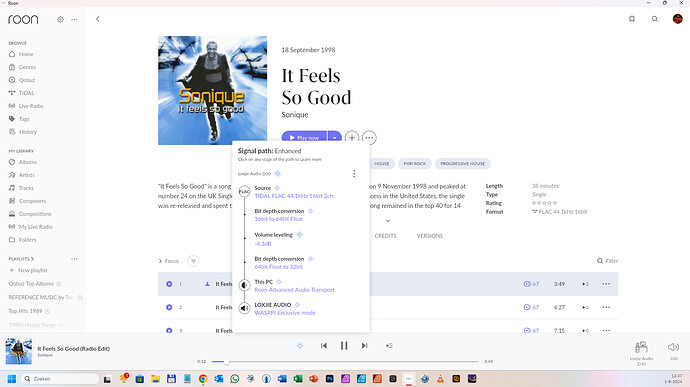Open the Lоxjie Audio zone picker icon

tap(641, 347)
